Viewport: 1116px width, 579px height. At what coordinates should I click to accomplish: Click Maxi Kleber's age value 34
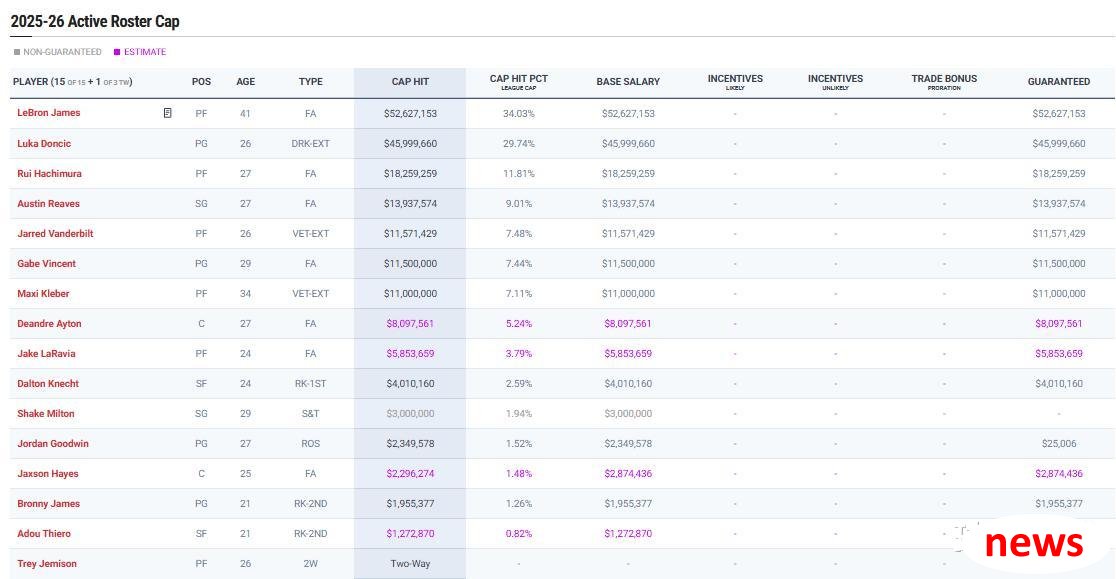click(x=246, y=293)
